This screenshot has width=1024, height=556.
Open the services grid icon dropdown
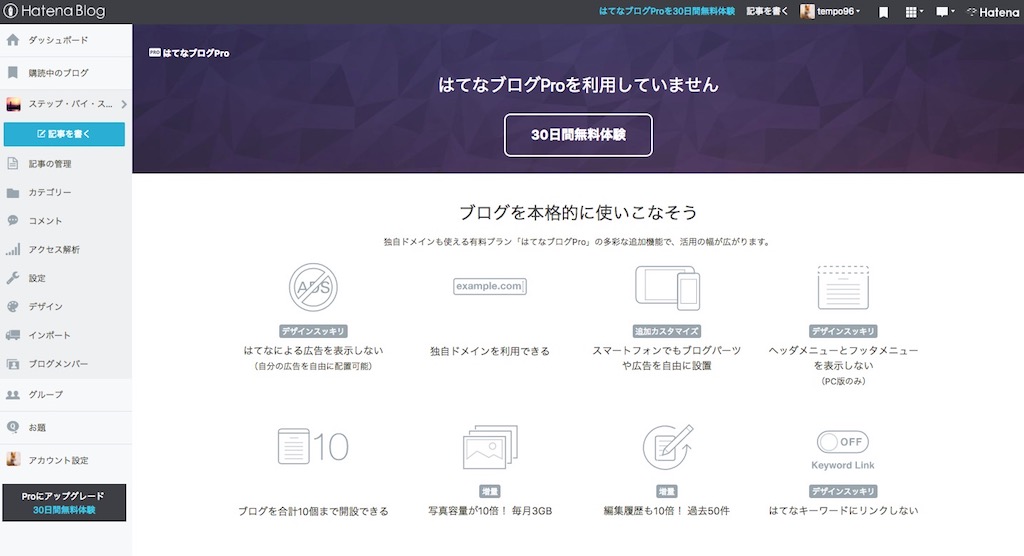(914, 12)
